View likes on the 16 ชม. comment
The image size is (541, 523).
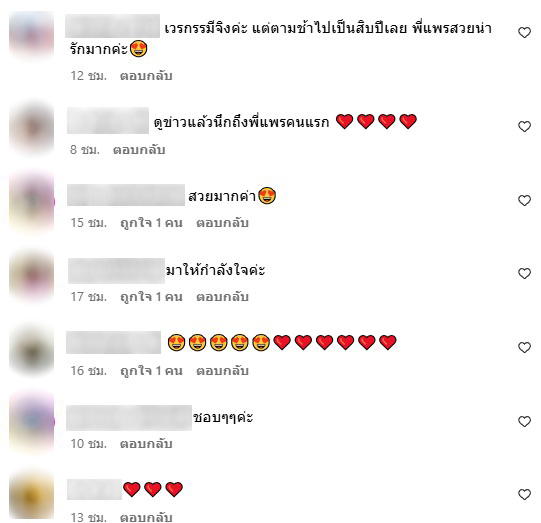(151, 371)
